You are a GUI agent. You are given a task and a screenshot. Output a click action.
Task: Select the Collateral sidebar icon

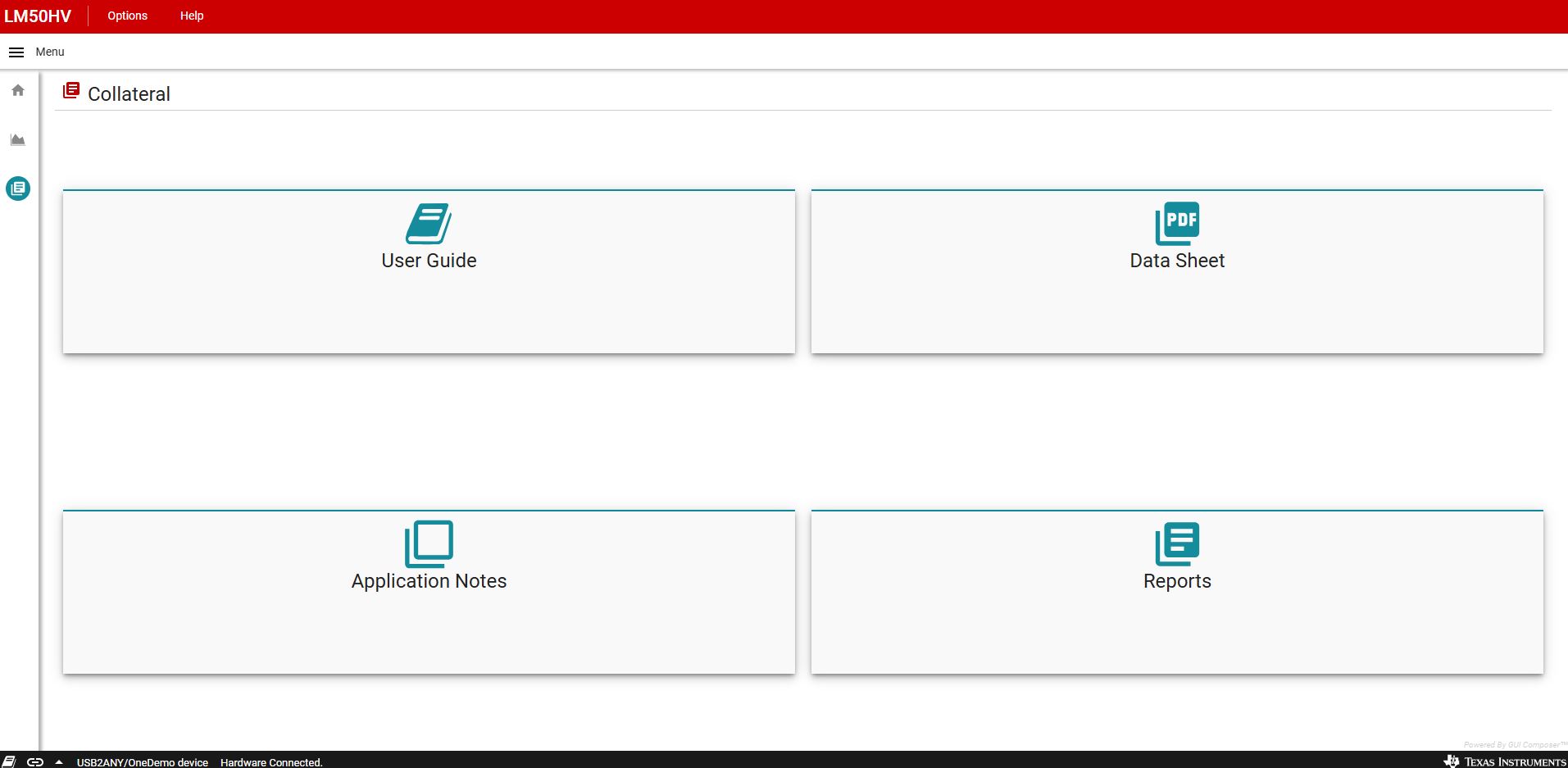pos(18,189)
